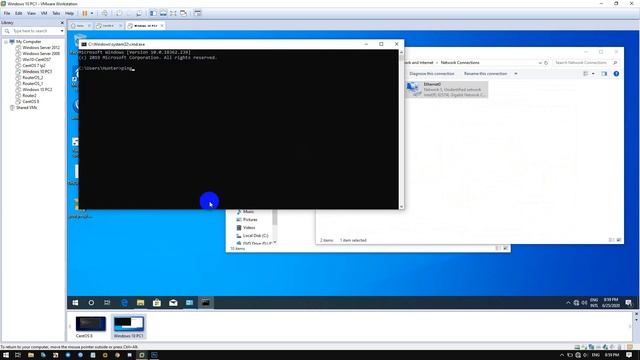Close the Windows 10 PC1 tab
Image resolution: width=640 pixels, height=360 pixels.
click(162, 26)
